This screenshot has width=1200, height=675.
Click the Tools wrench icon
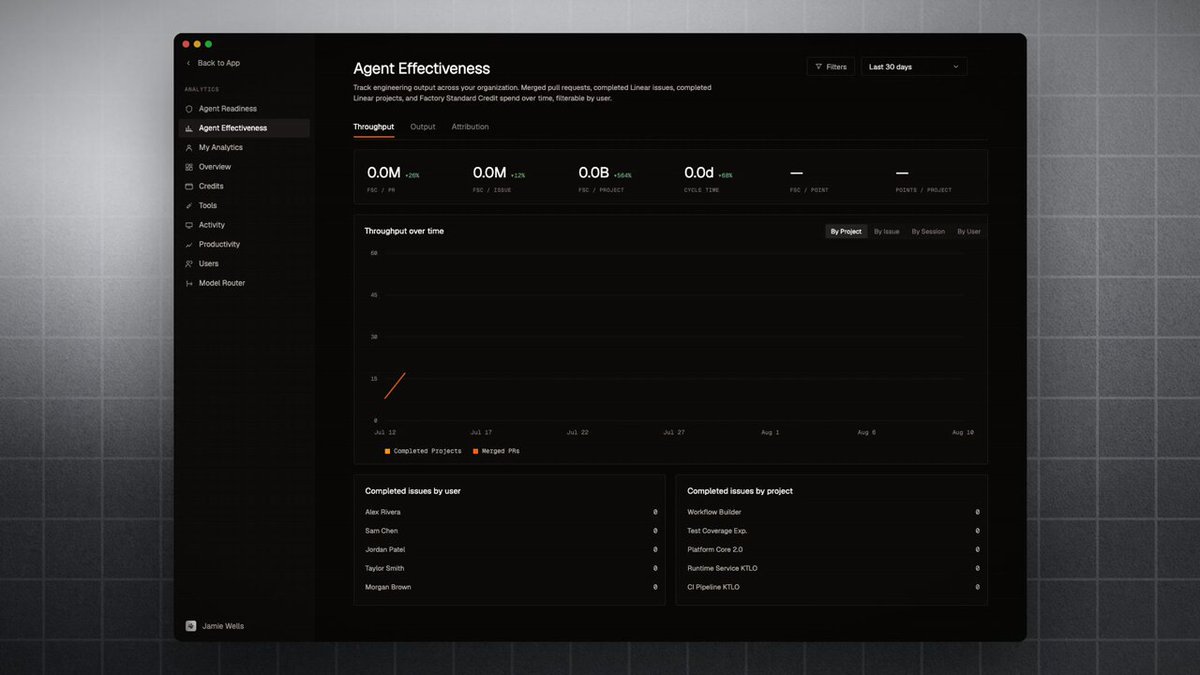[189, 206]
